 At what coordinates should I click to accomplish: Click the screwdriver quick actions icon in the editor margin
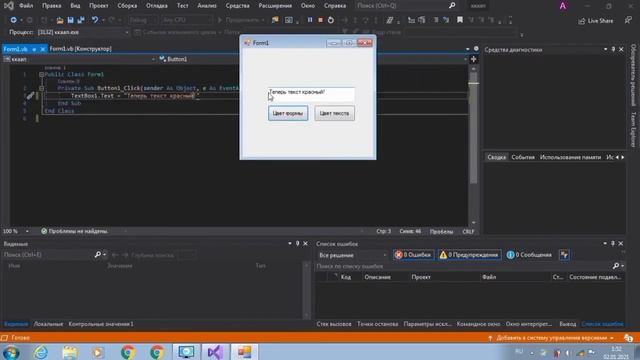[30, 96]
